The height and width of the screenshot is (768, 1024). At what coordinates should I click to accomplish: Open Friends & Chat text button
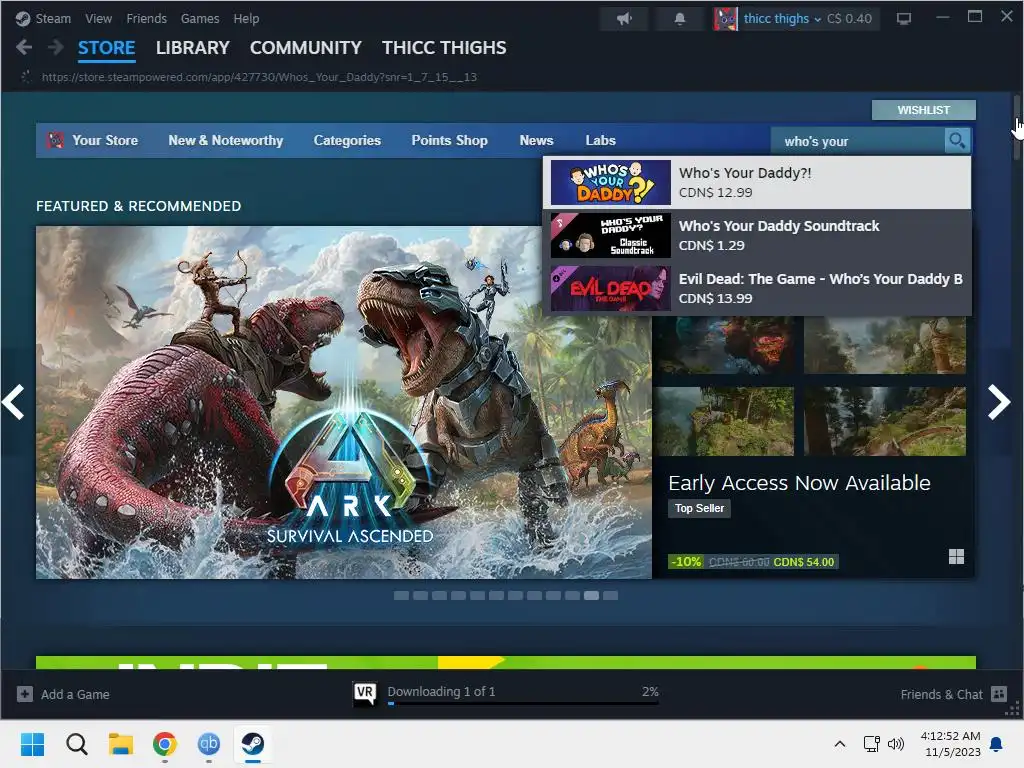coord(941,694)
